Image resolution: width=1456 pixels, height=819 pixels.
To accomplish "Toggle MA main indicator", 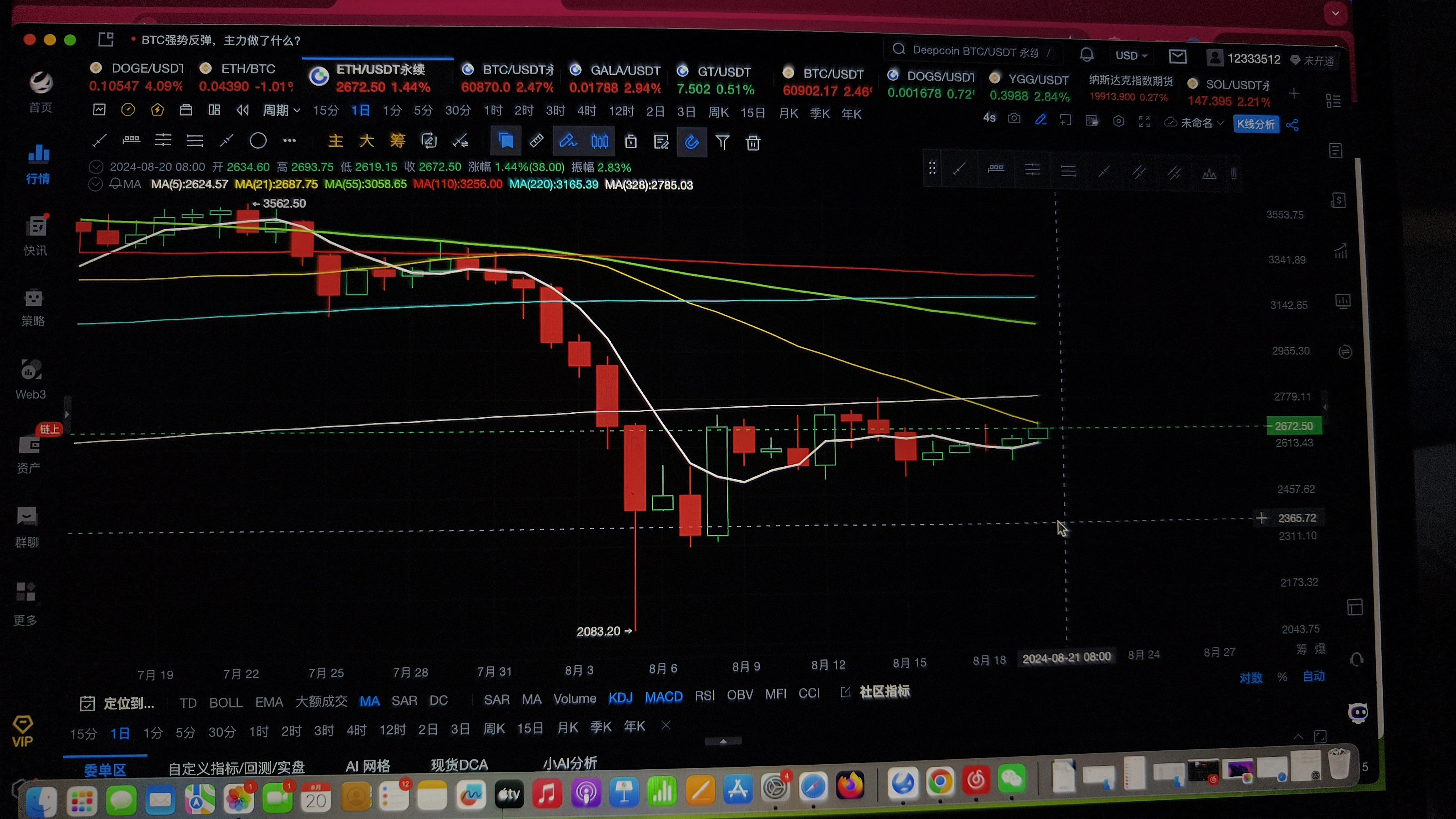I will point(369,701).
